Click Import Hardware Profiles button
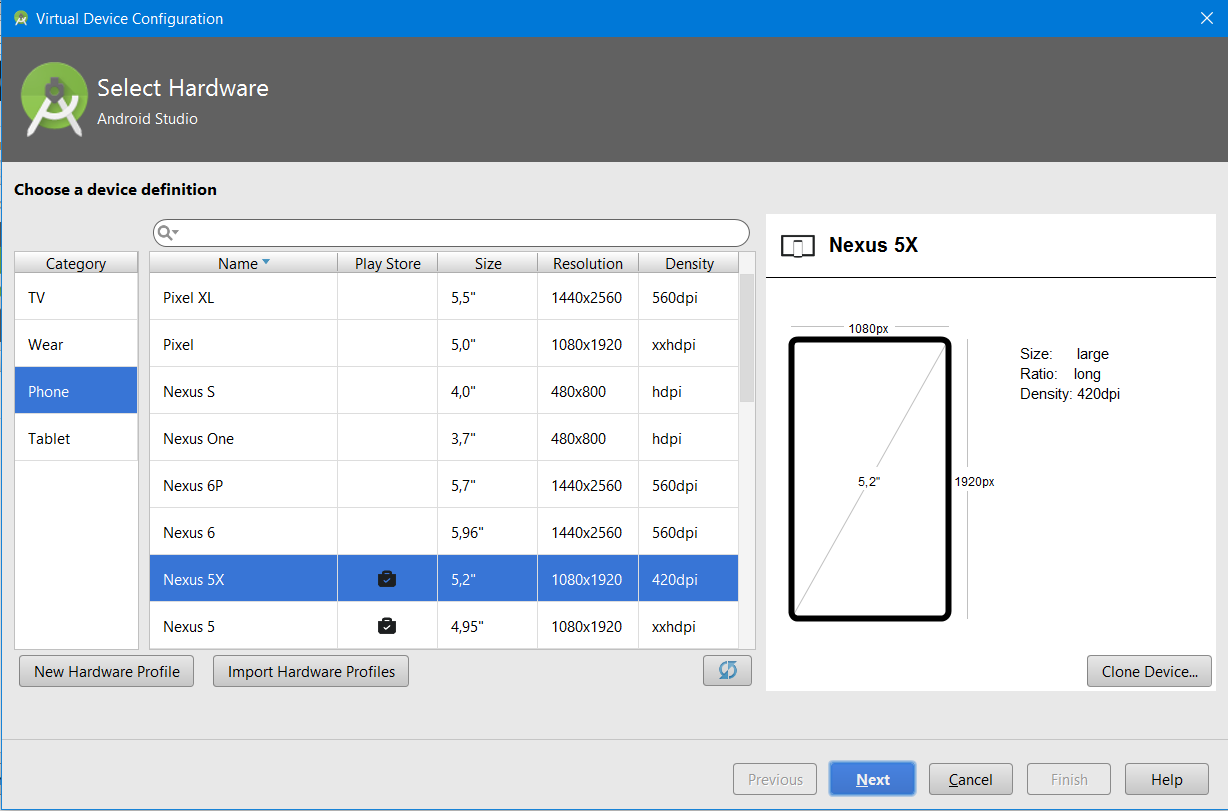 tap(311, 671)
